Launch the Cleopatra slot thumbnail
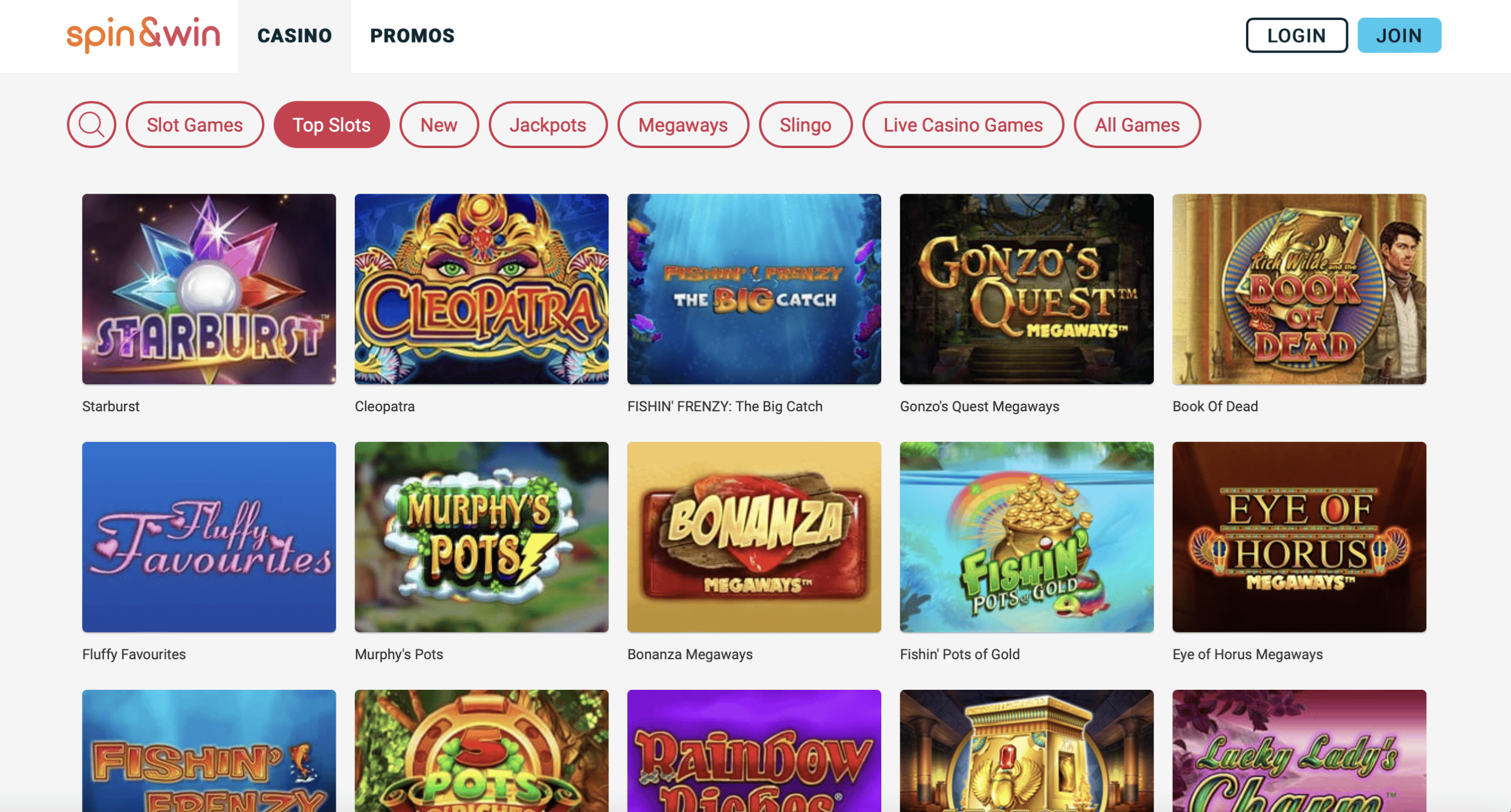 point(482,289)
